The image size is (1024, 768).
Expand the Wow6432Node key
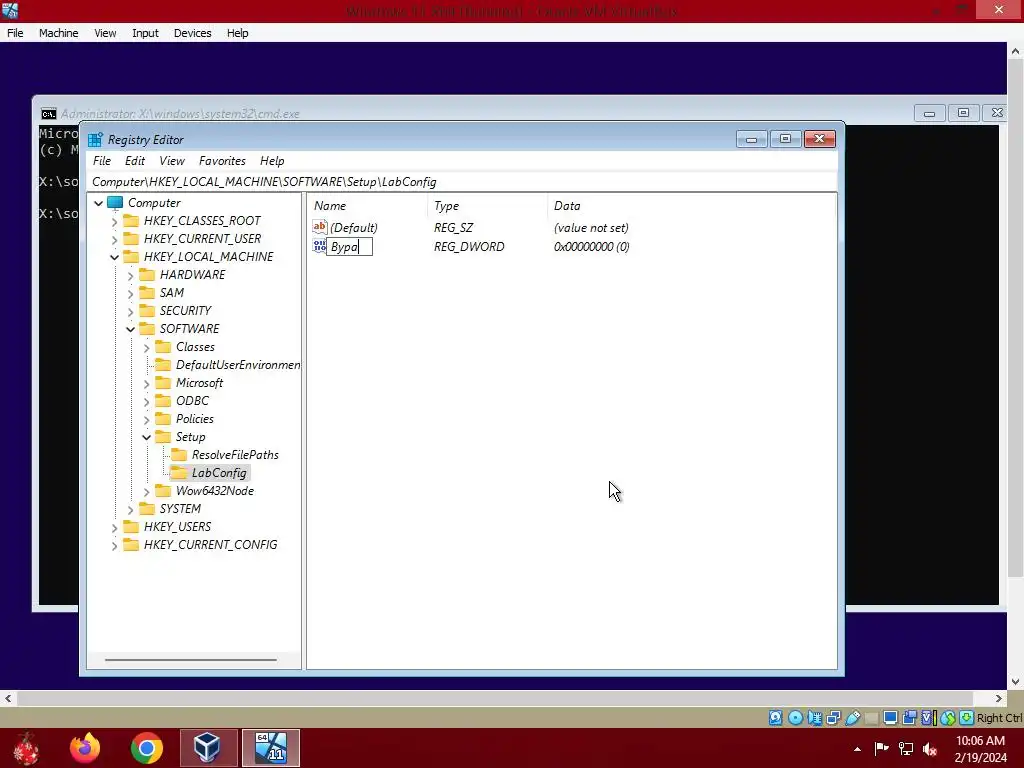(146, 491)
